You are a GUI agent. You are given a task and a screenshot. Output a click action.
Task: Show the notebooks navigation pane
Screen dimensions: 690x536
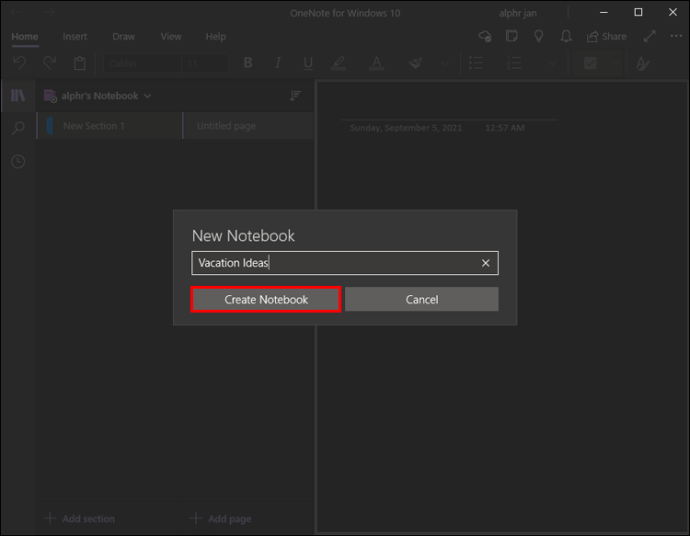click(x=18, y=95)
